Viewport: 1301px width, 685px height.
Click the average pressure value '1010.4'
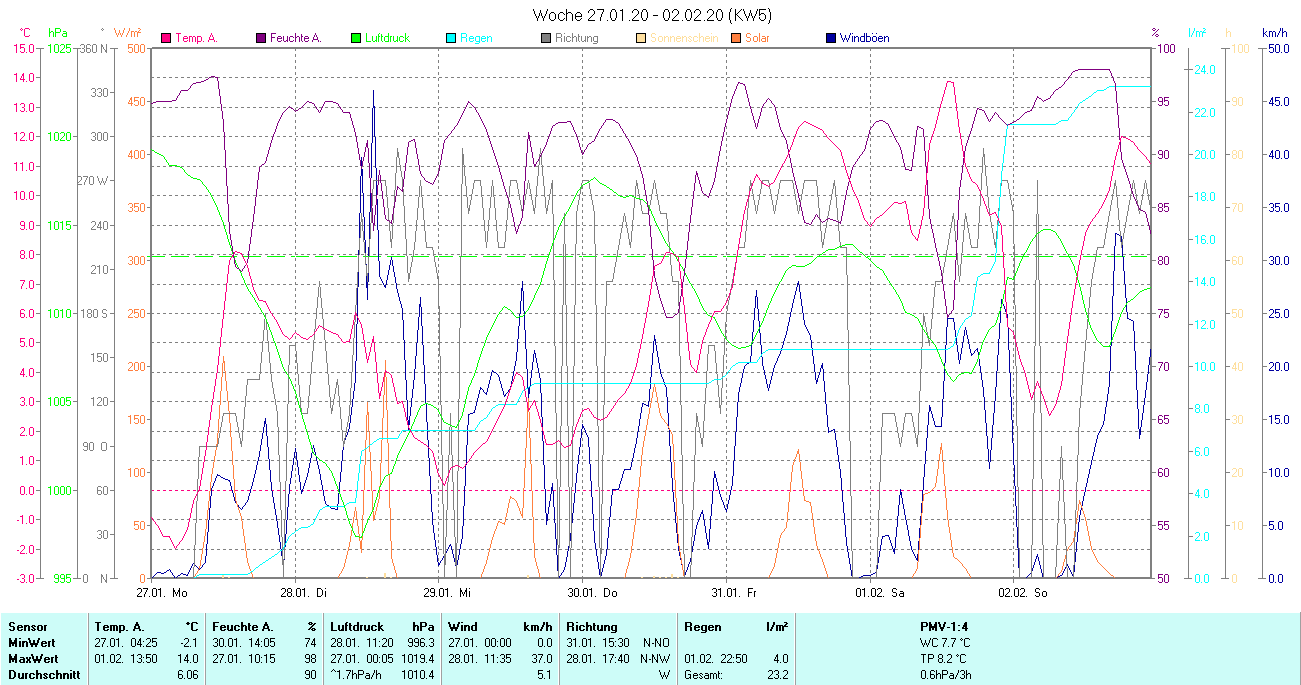[x=417, y=675]
